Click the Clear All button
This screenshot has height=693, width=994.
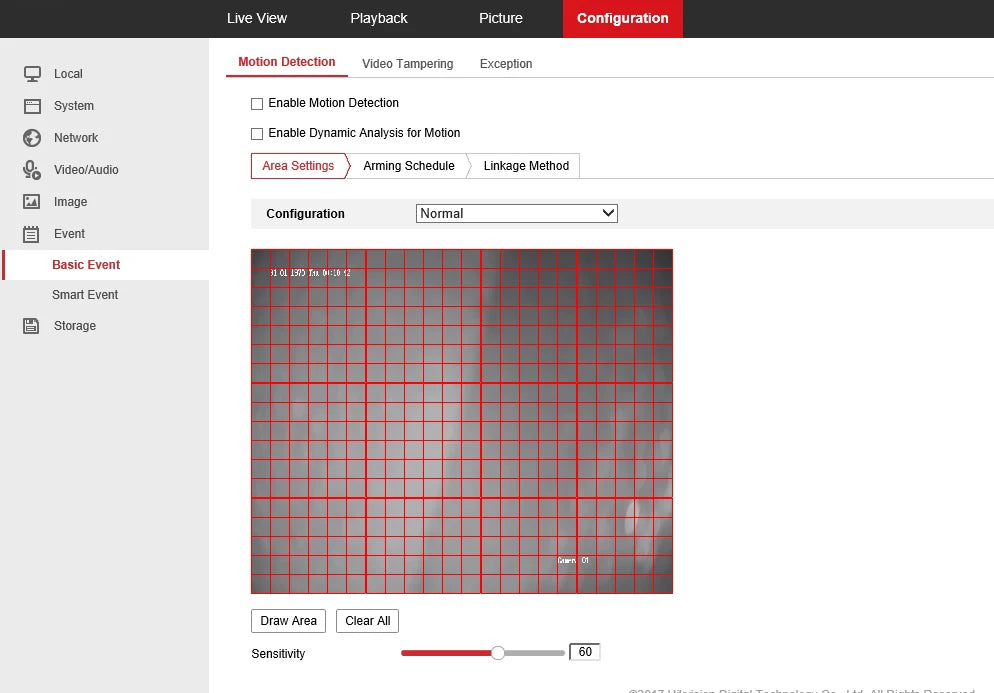click(x=367, y=621)
